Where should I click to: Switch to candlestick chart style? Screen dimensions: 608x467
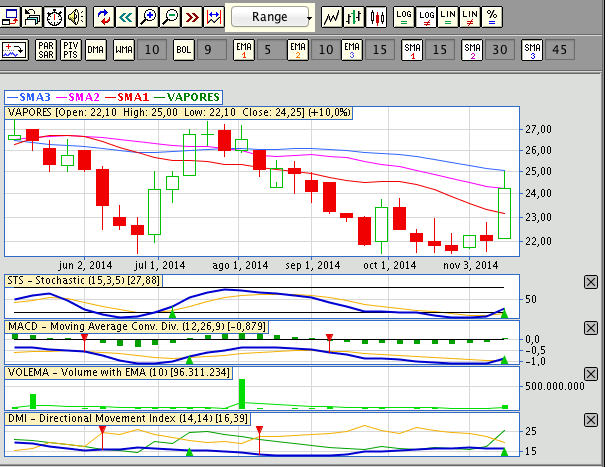[x=377, y=17]
